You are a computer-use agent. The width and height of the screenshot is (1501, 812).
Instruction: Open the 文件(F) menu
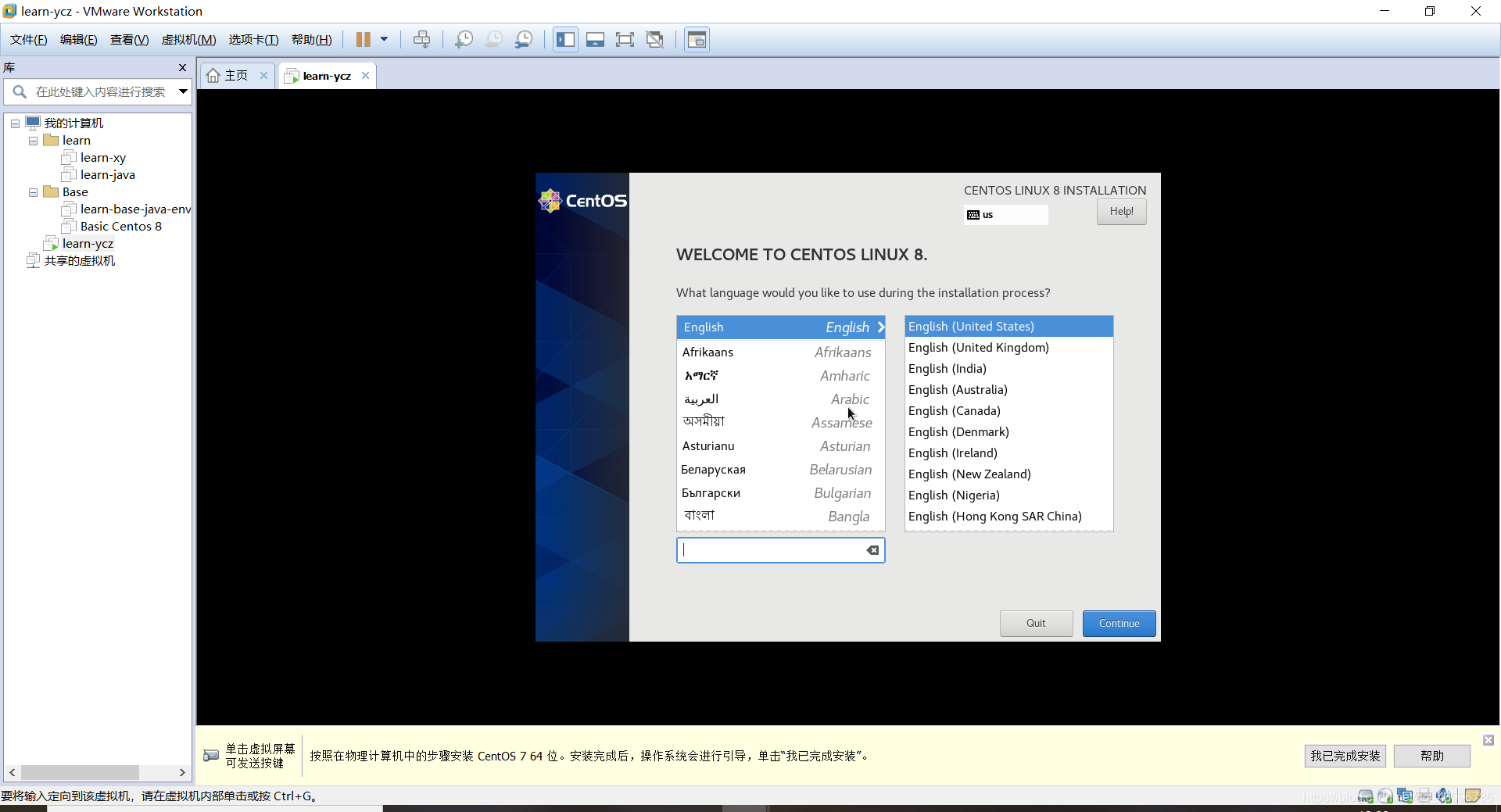click(29, 40)
